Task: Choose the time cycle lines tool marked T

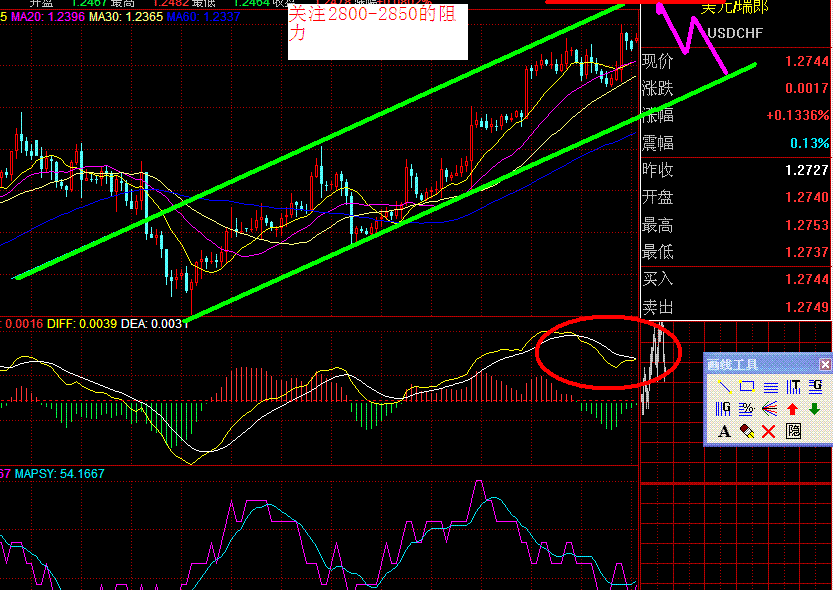Action: pos(793,387)
